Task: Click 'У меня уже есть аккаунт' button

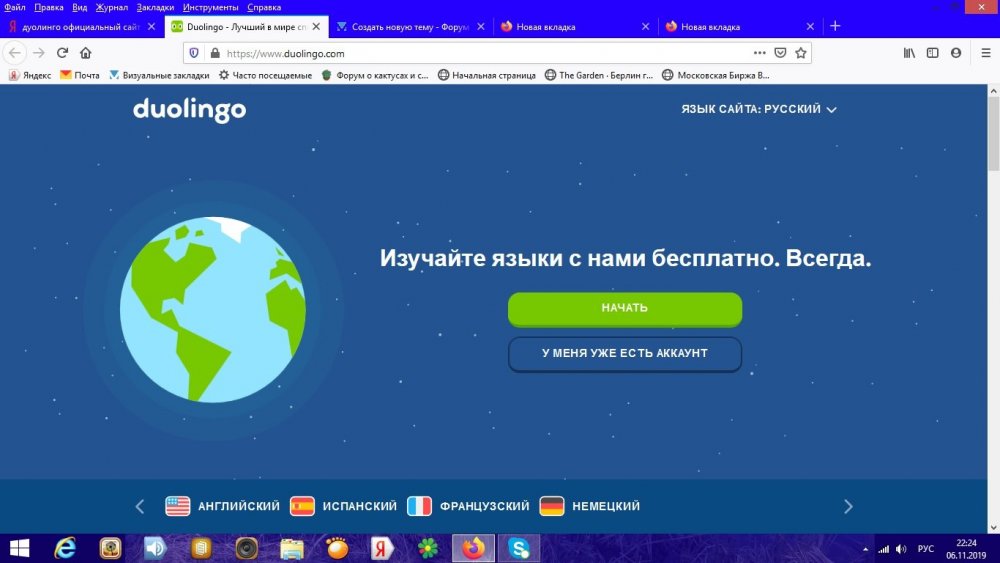Action: coord(624,354)
